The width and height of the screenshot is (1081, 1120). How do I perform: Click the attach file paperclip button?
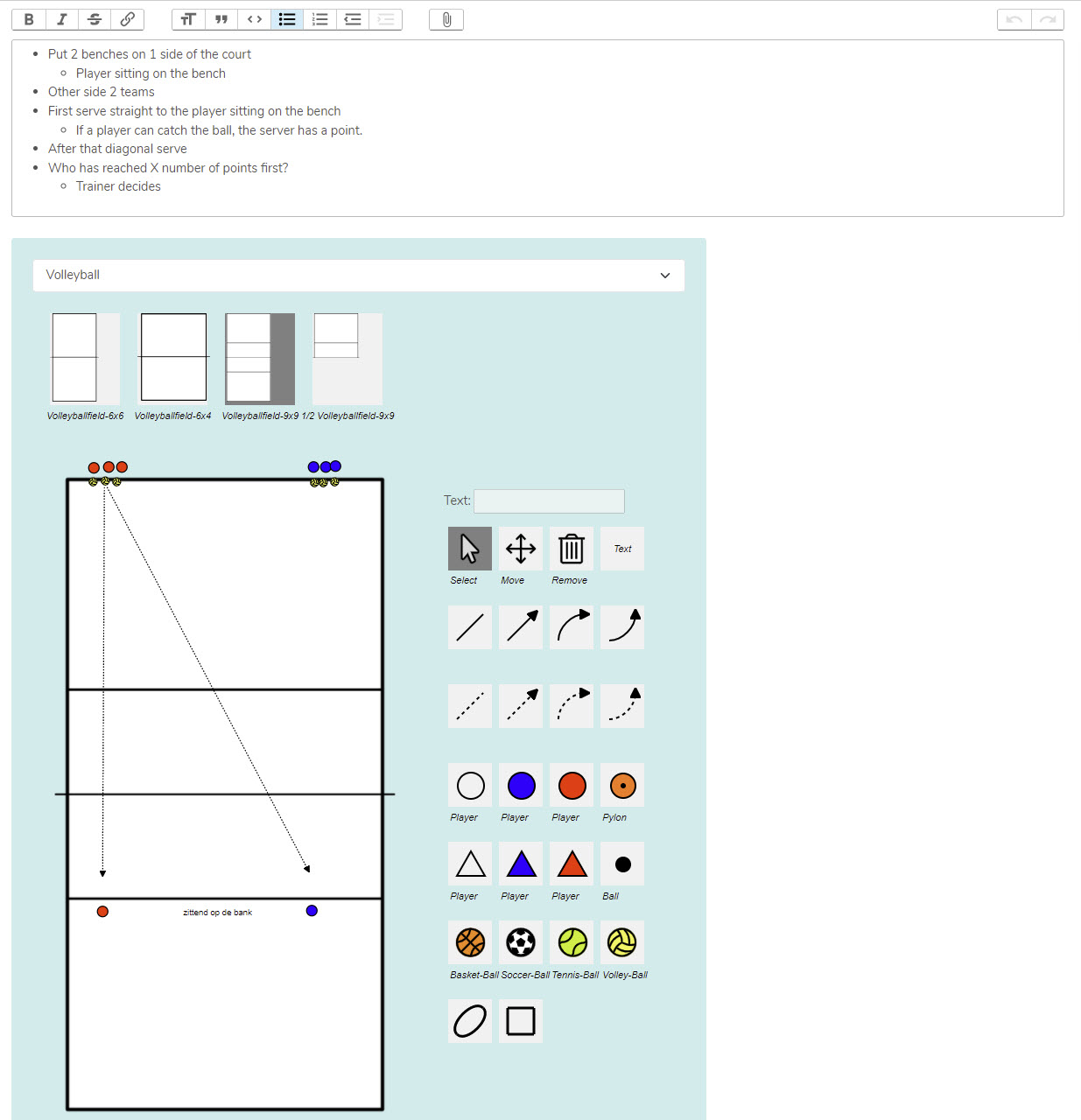click(446, 19)
